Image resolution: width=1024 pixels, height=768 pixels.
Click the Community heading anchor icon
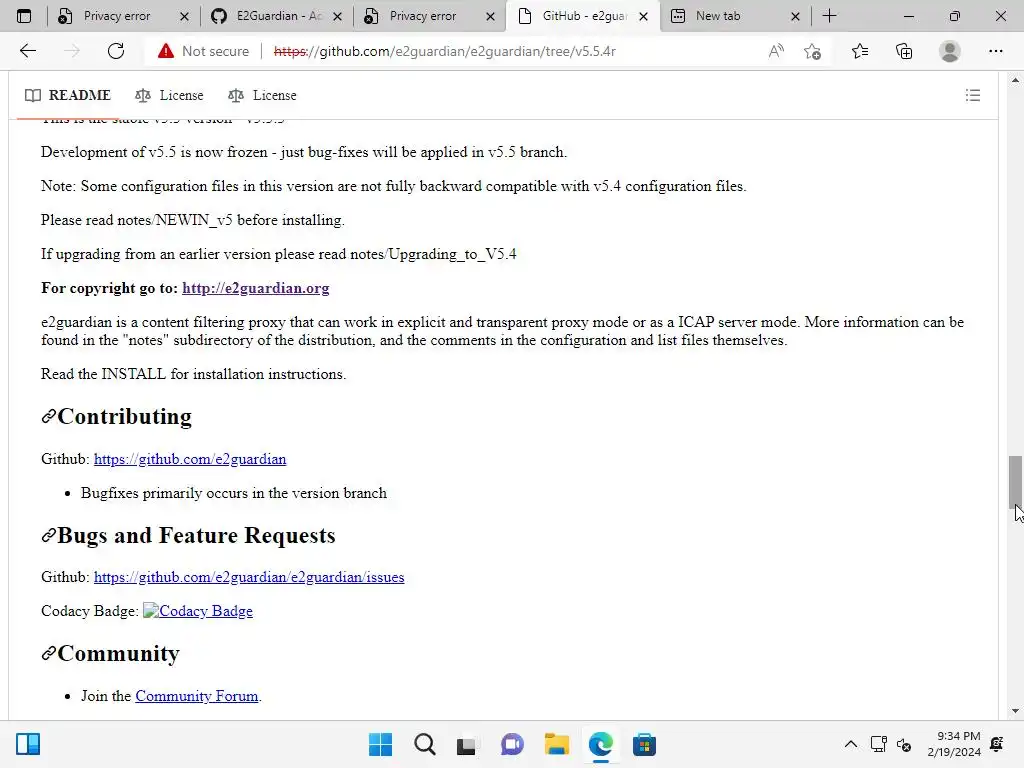[x=48, y=654]
